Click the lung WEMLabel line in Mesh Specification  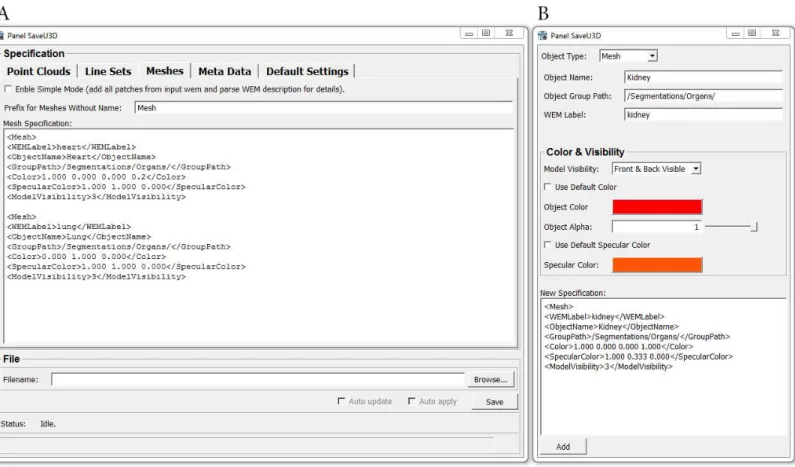[x=69, y=227]
